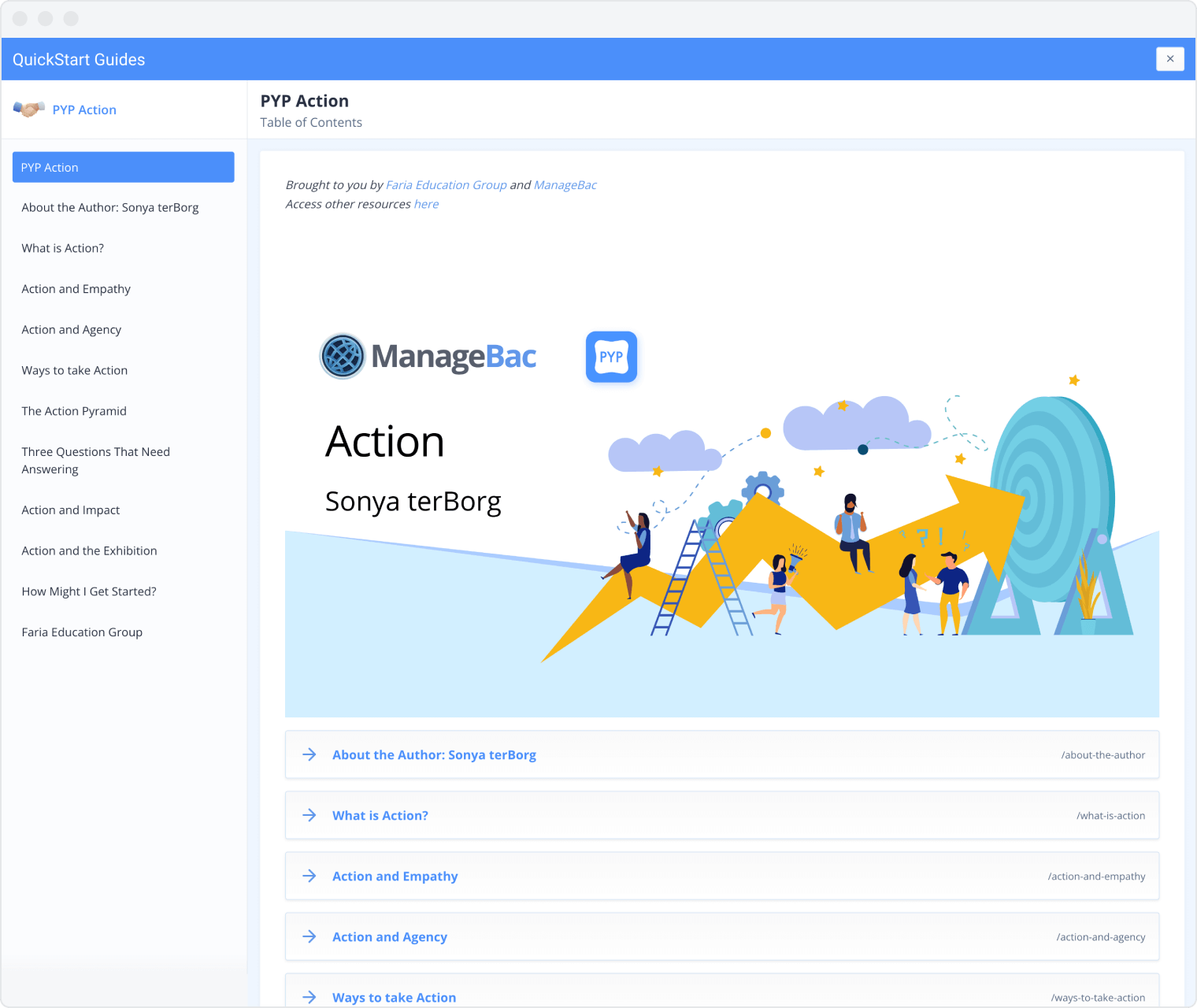This screenshot has width=1197, height=1008.
Task: Open the PYP Action guide link in sidebar header
Action: (84, 110)
